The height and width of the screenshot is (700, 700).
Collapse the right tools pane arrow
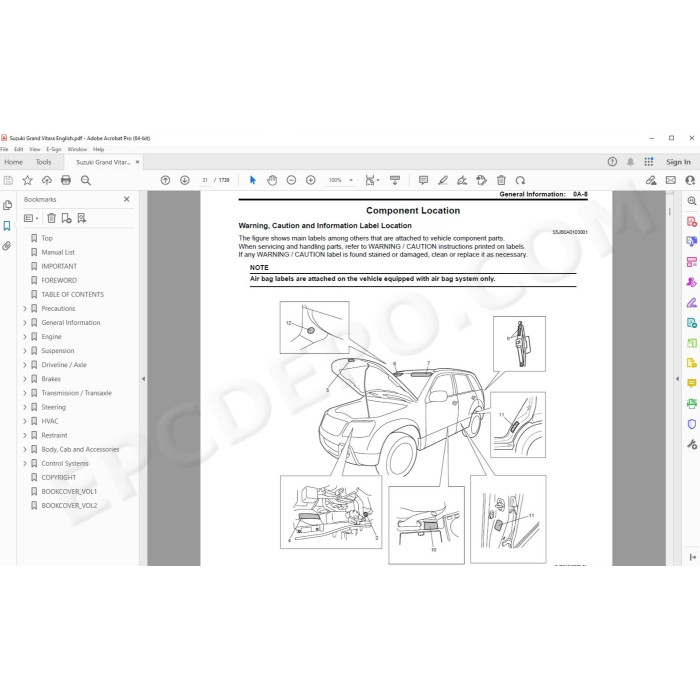677,379
